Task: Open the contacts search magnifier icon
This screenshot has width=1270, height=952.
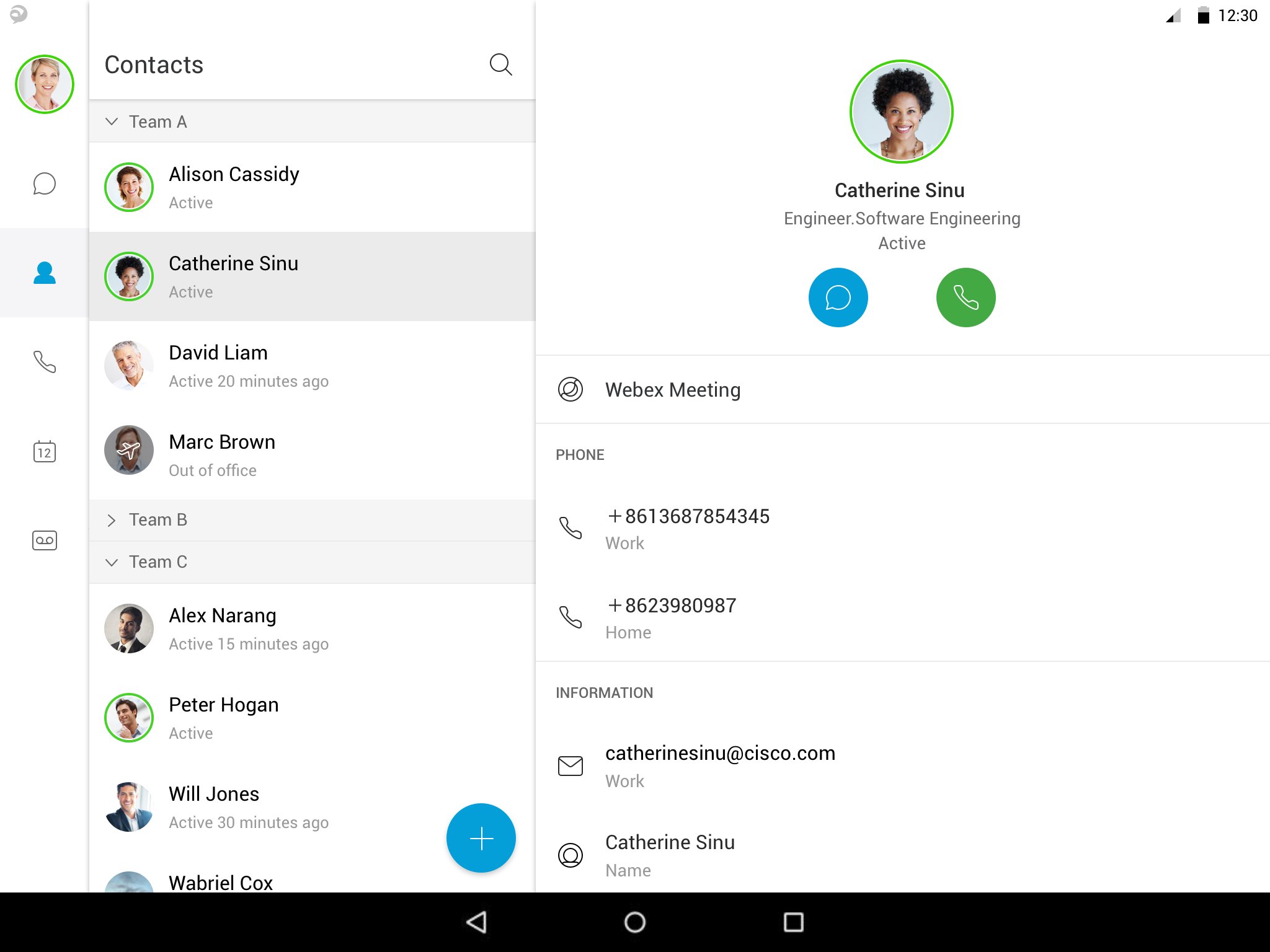Action: pos(501,64)
